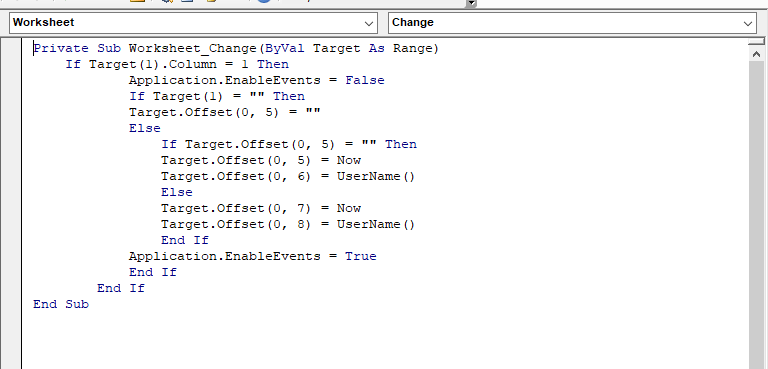
Task: Expand the toolbar options overflow arrow
Action: [x=471, y=3]
